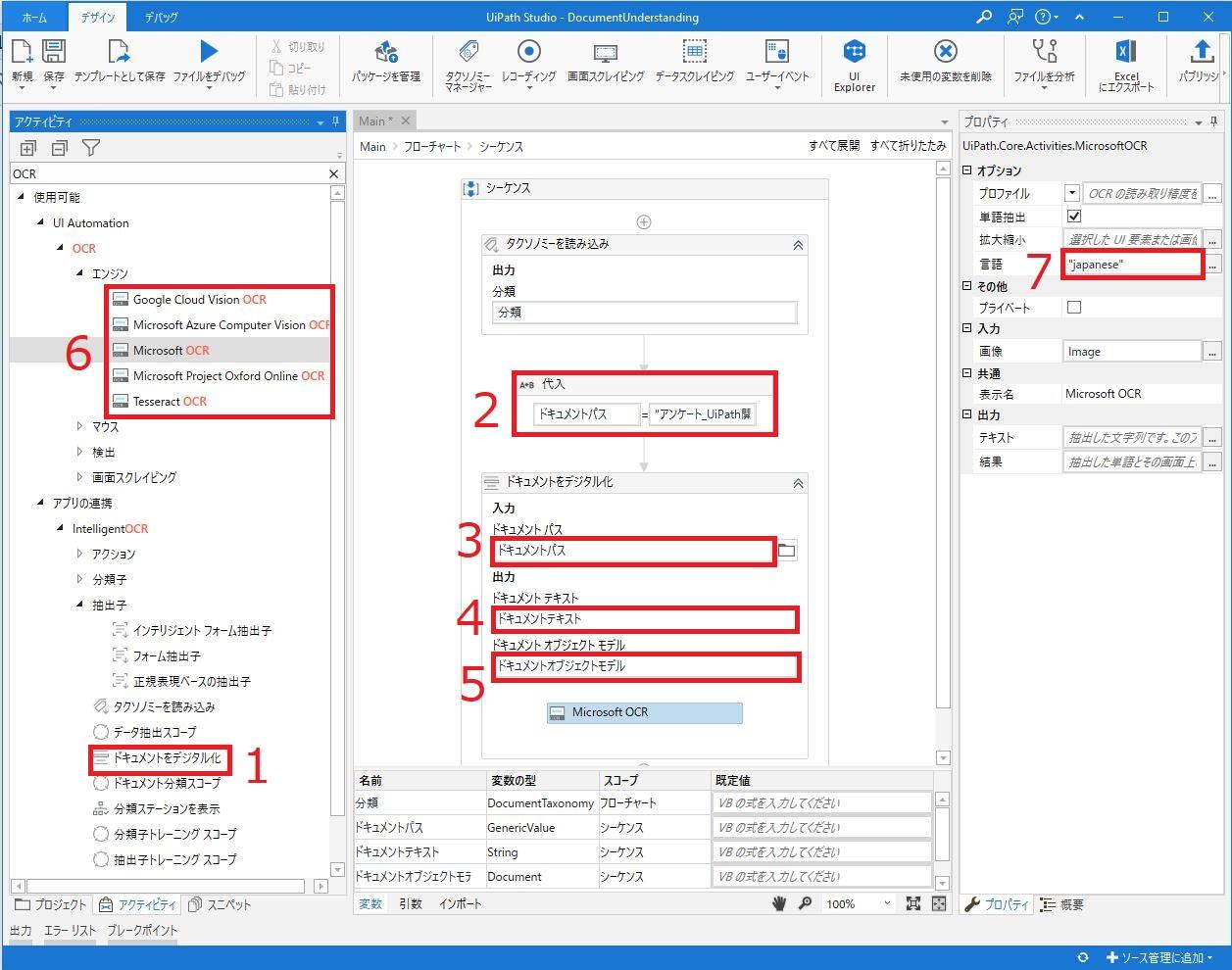Click the + add activity button in sequence
Image resolution: width=1232 pixels, height=970 pixels.
point(644,221)
